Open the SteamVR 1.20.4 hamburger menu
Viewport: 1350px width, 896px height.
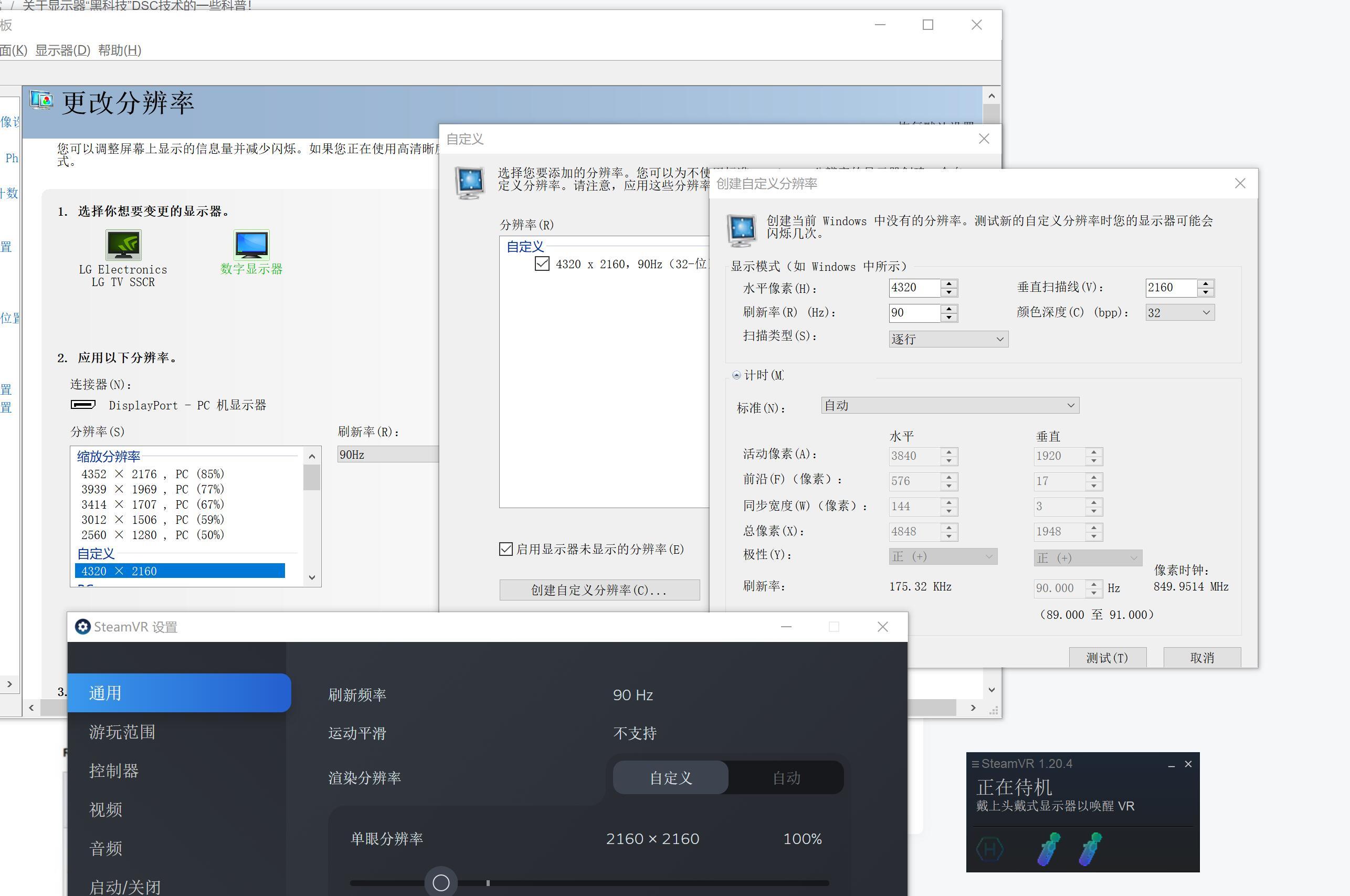[975, 764]
